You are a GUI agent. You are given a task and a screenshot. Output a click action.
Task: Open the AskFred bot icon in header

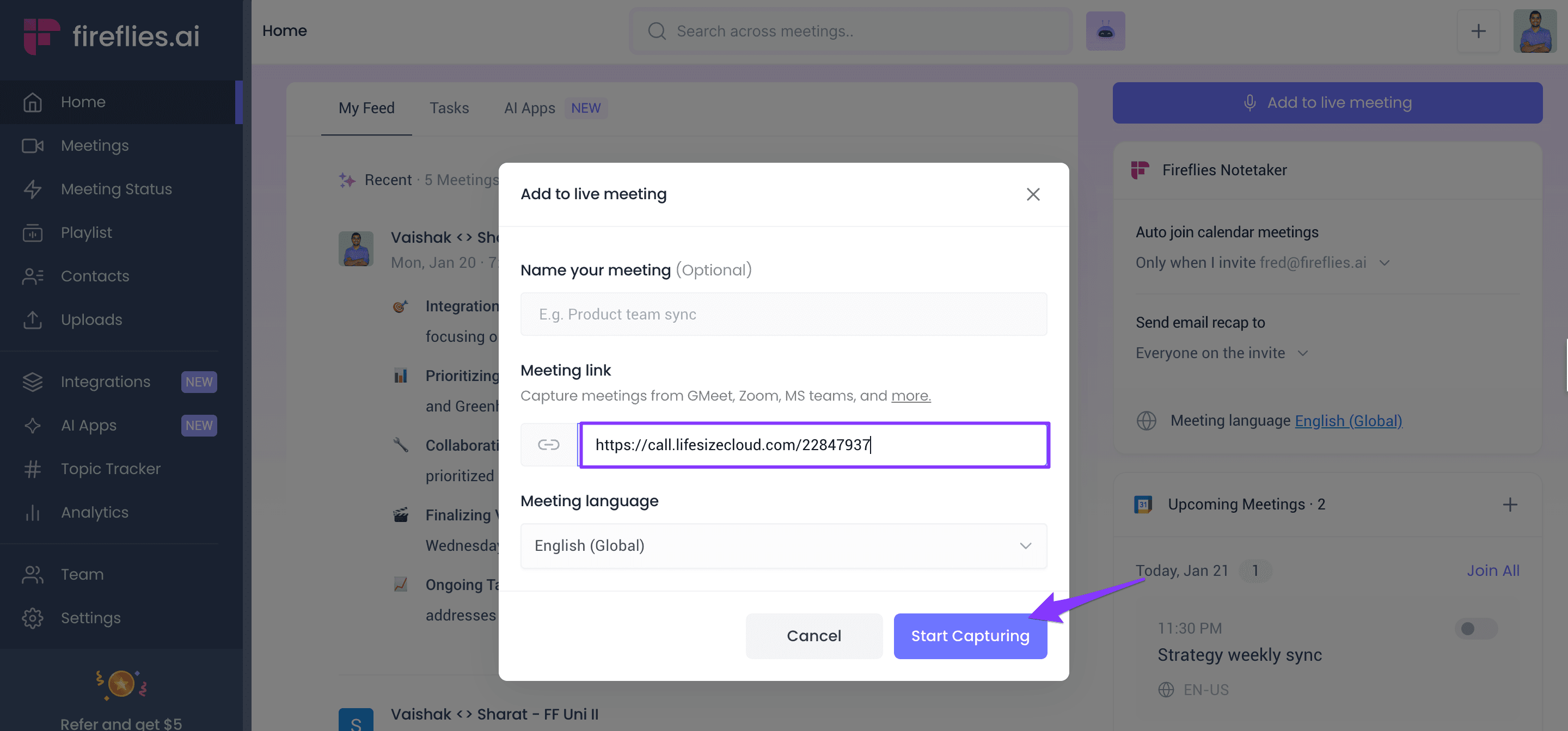pyautogui.click(x=1105, y=31)
